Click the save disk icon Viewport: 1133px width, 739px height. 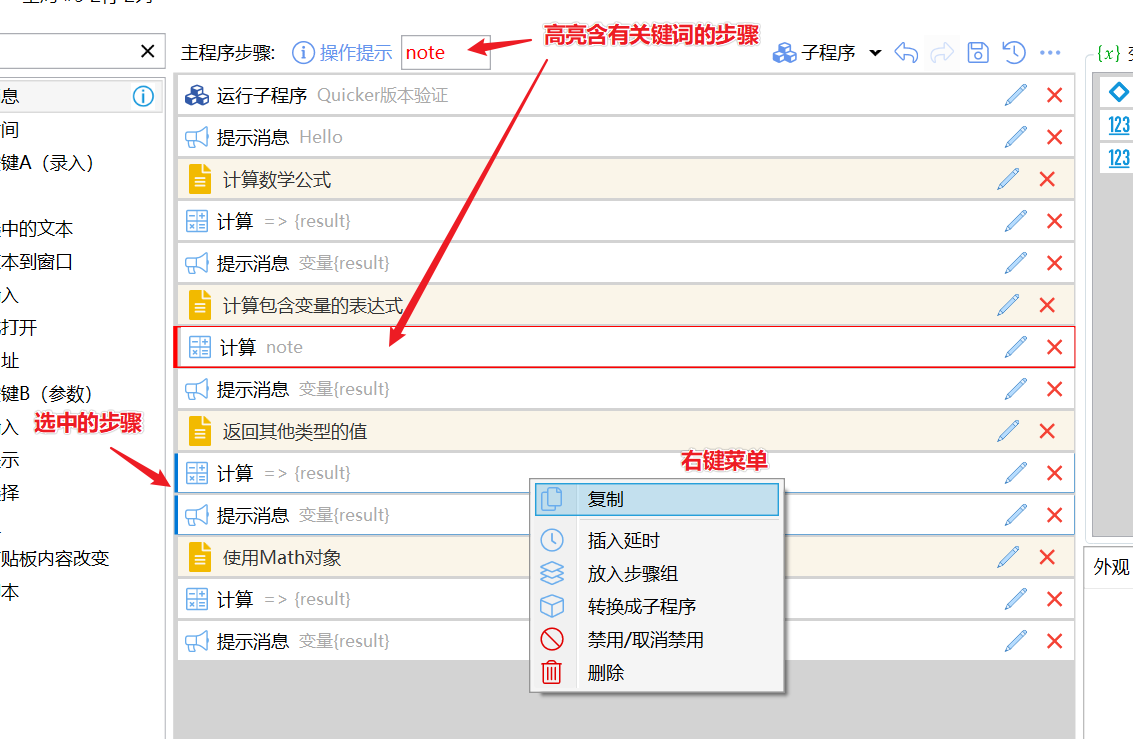tap(978, 53)
